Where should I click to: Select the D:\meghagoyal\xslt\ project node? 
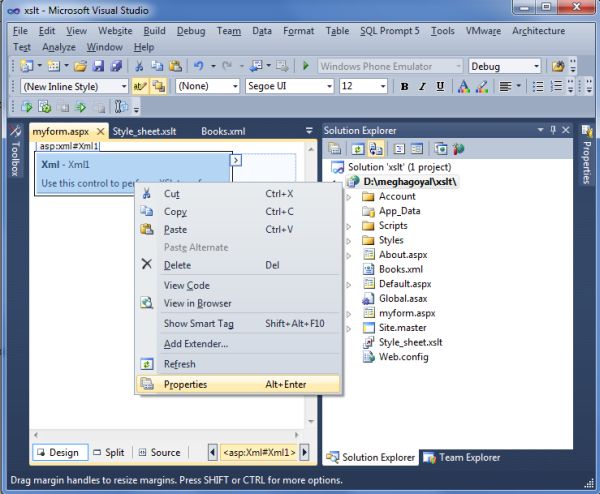coord(409,181)
